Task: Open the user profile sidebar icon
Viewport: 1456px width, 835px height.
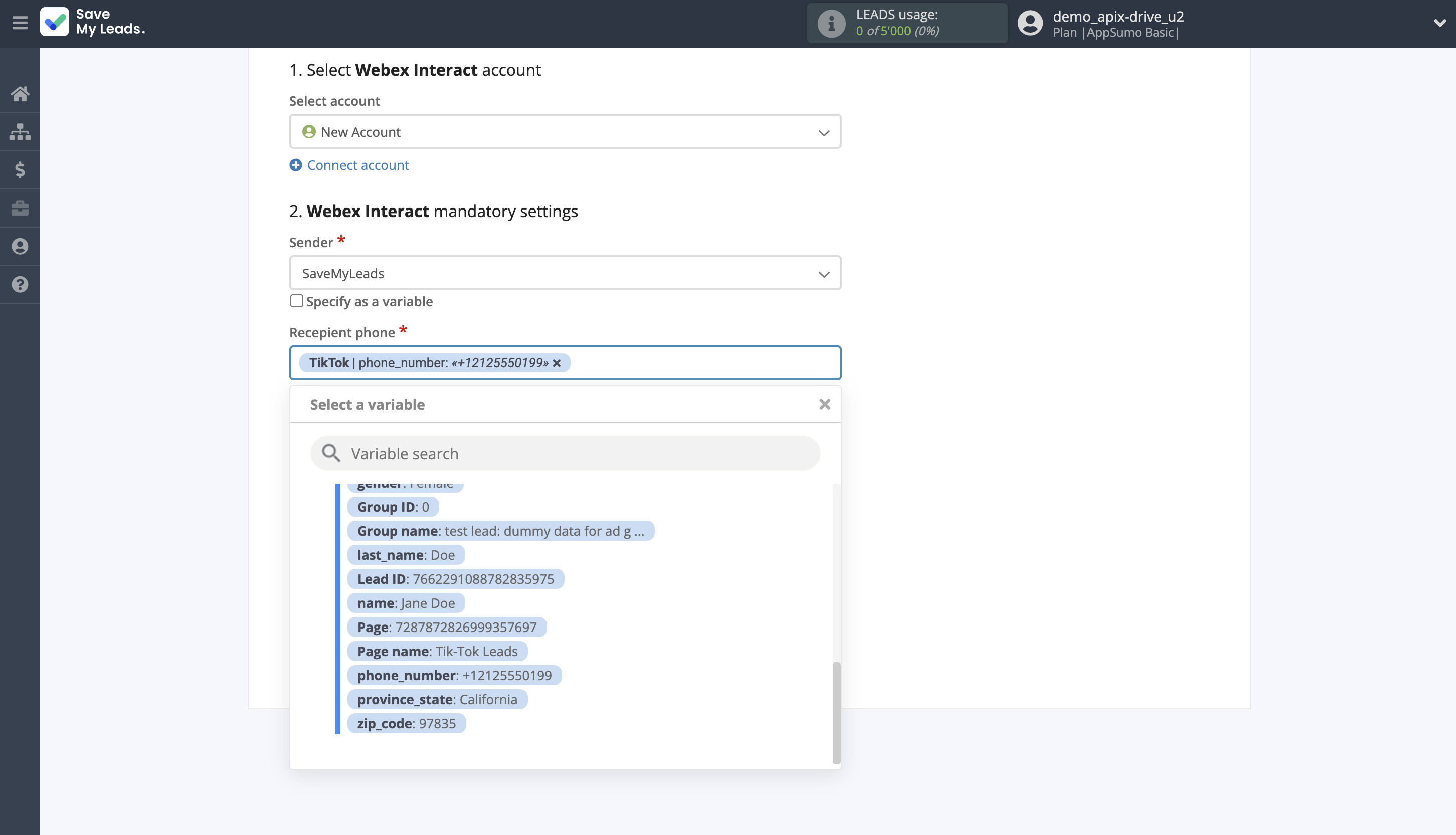Action: [x=20, y=246]
